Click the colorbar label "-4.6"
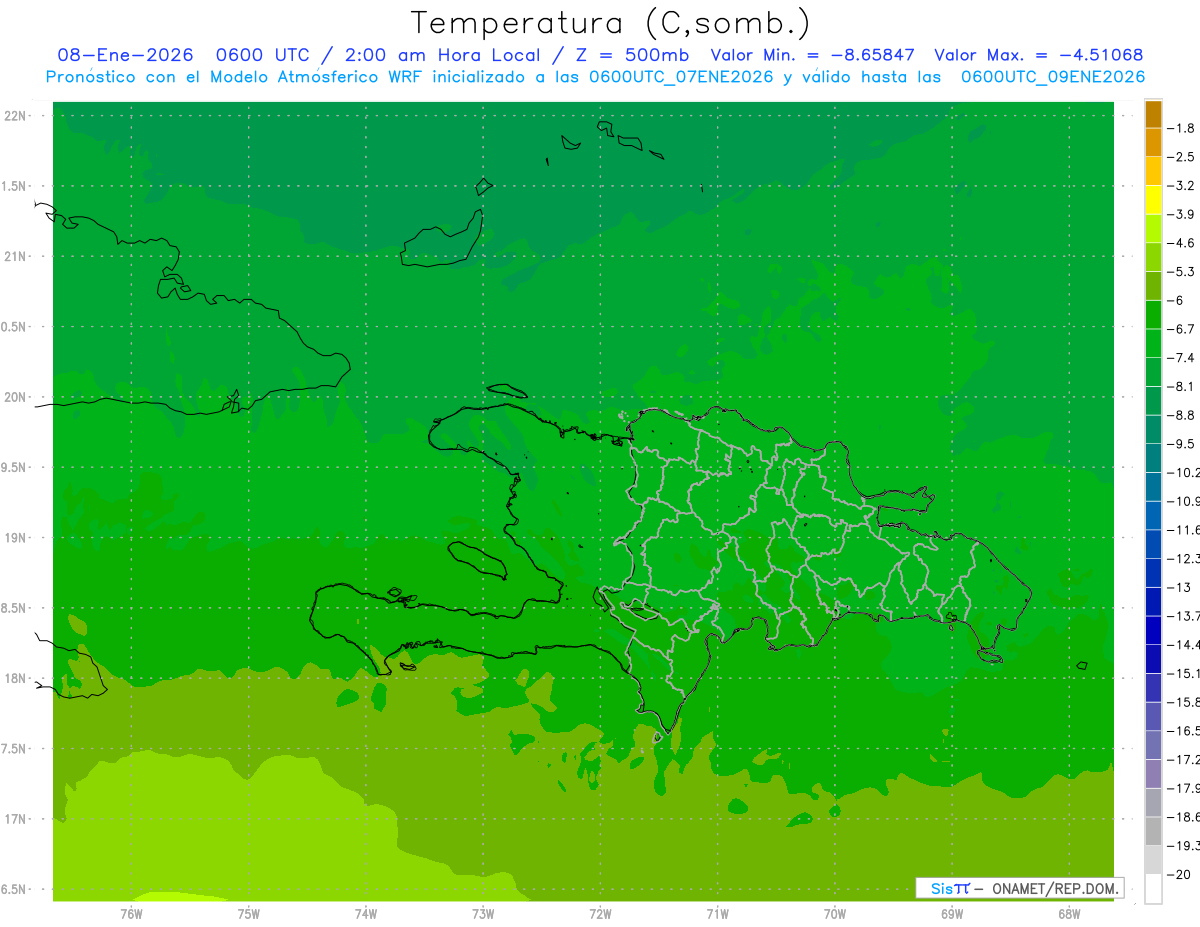Viewport: 1200px width, 927px height. pyautogui.click(x=1182, y=243)
